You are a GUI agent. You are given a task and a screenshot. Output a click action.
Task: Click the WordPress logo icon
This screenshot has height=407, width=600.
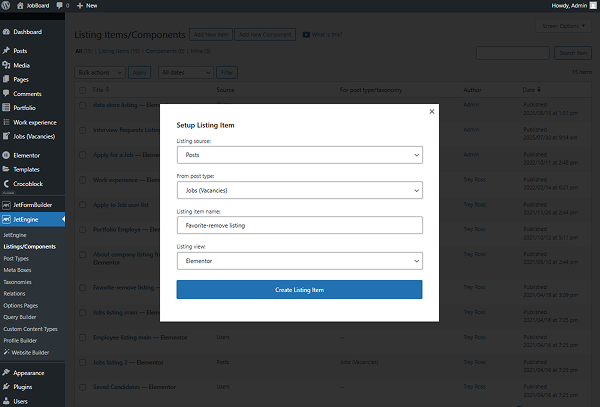point(6,5)
